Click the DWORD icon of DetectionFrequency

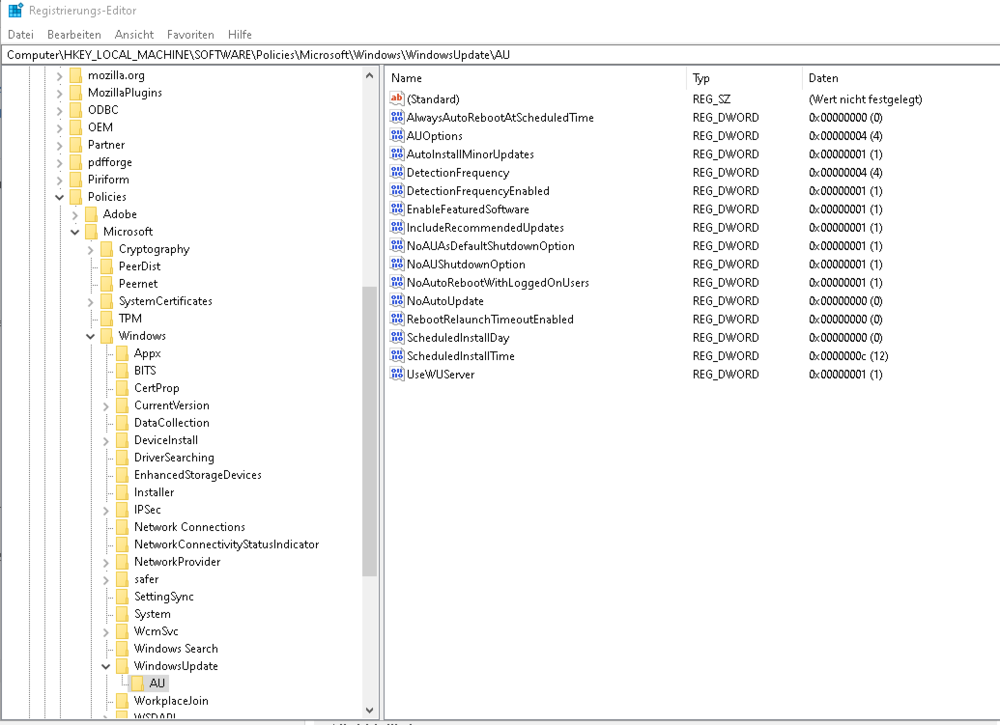click(397, 173)
